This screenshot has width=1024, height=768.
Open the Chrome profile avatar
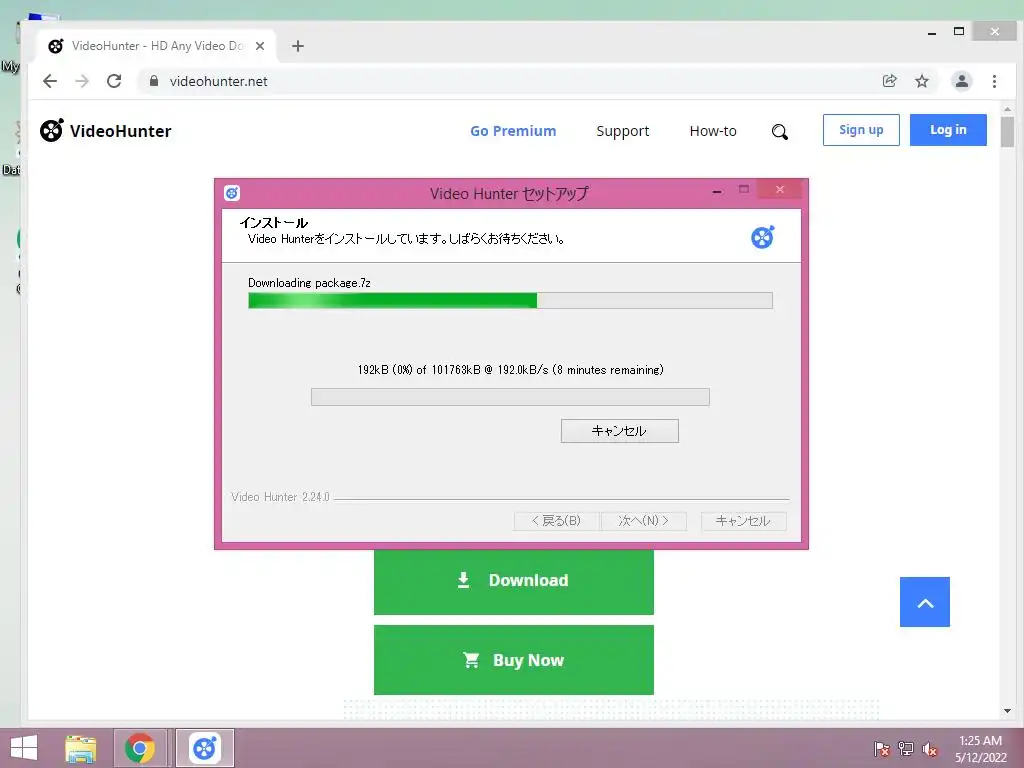click(x=961, y=81)
